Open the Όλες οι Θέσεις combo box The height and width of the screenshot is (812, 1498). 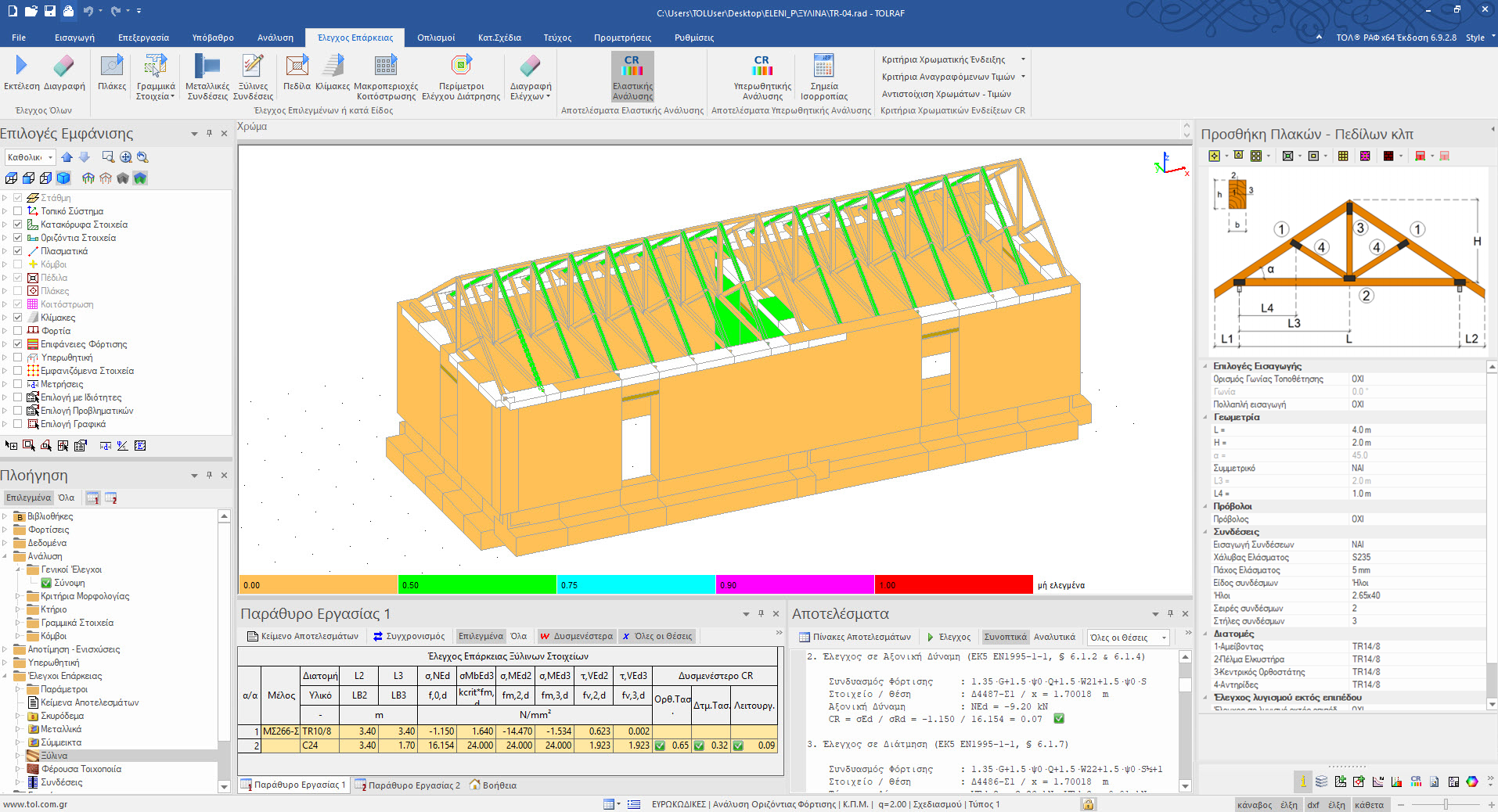click(1128, 638)
